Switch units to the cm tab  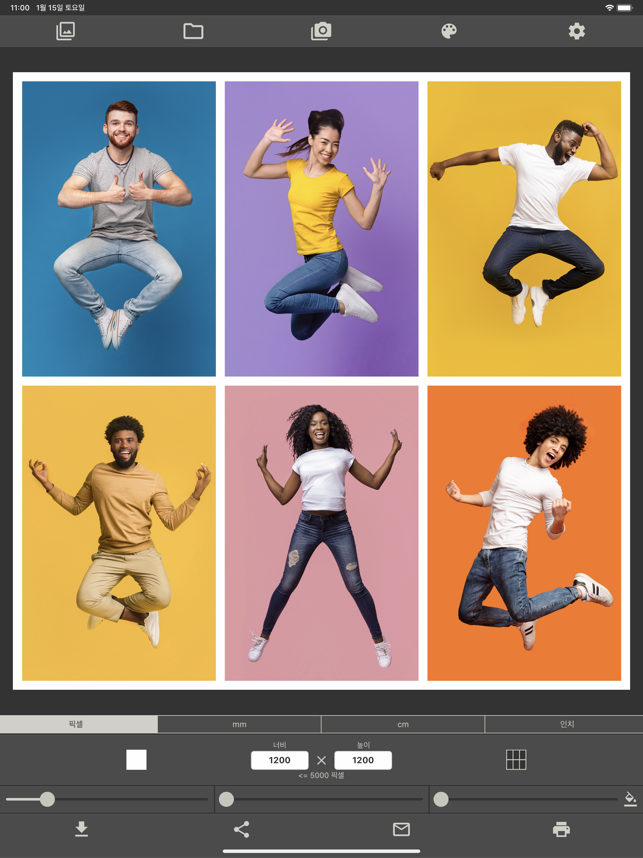[x=403, y=724]
